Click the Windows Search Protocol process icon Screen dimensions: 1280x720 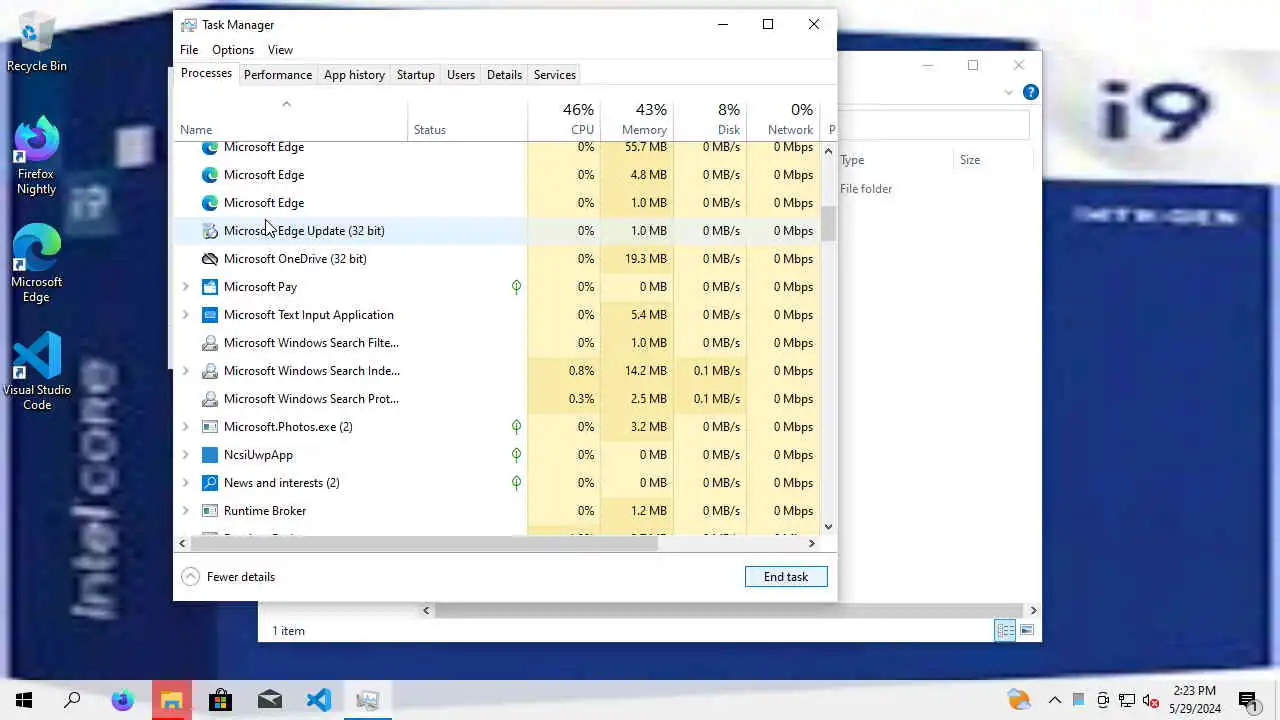(210, 399)
